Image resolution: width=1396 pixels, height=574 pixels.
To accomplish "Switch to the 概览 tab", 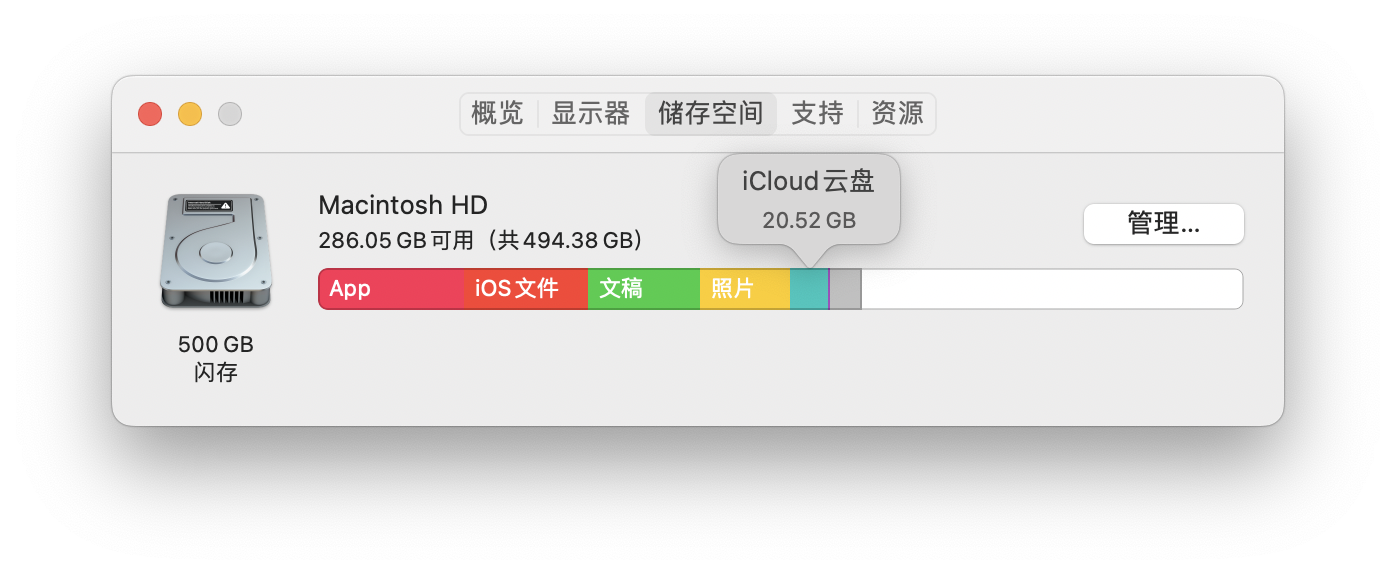I will pyautogui.click(x=497, y=114).
